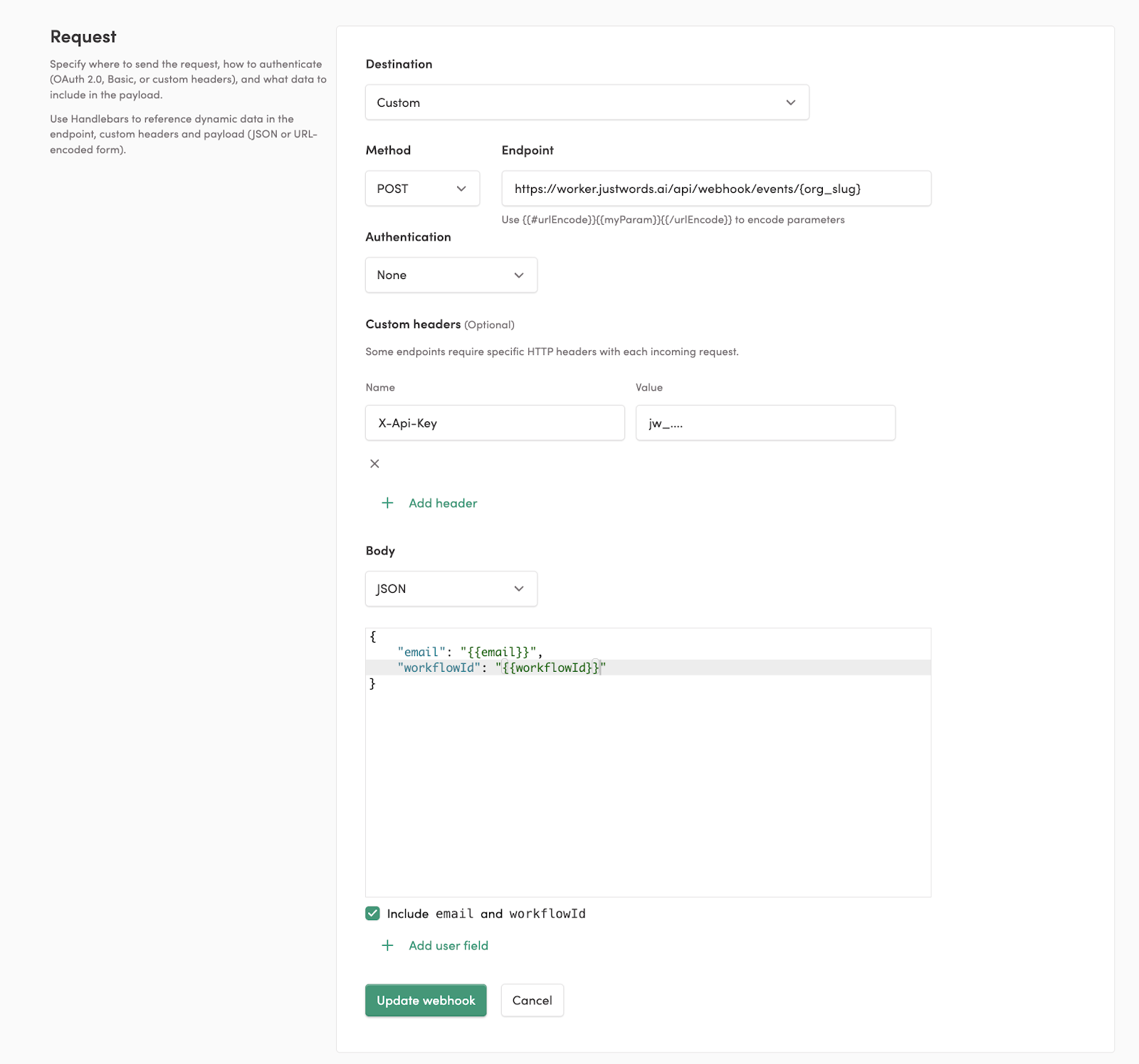Click the Body format dropdown chevron
Viewport: 1139px width, 1064px height.
tap(518, 589)
